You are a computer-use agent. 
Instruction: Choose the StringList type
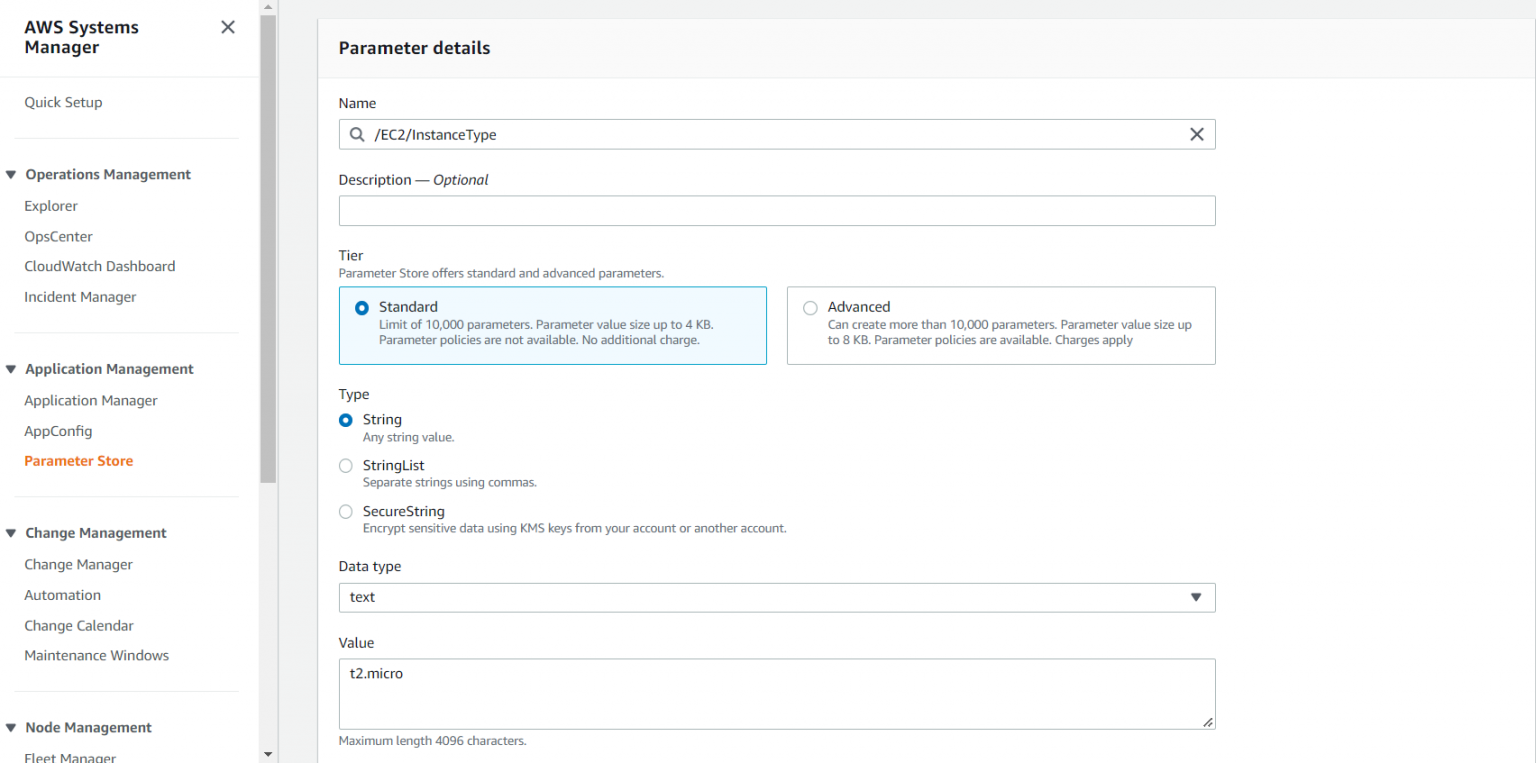tap(346, 466)
